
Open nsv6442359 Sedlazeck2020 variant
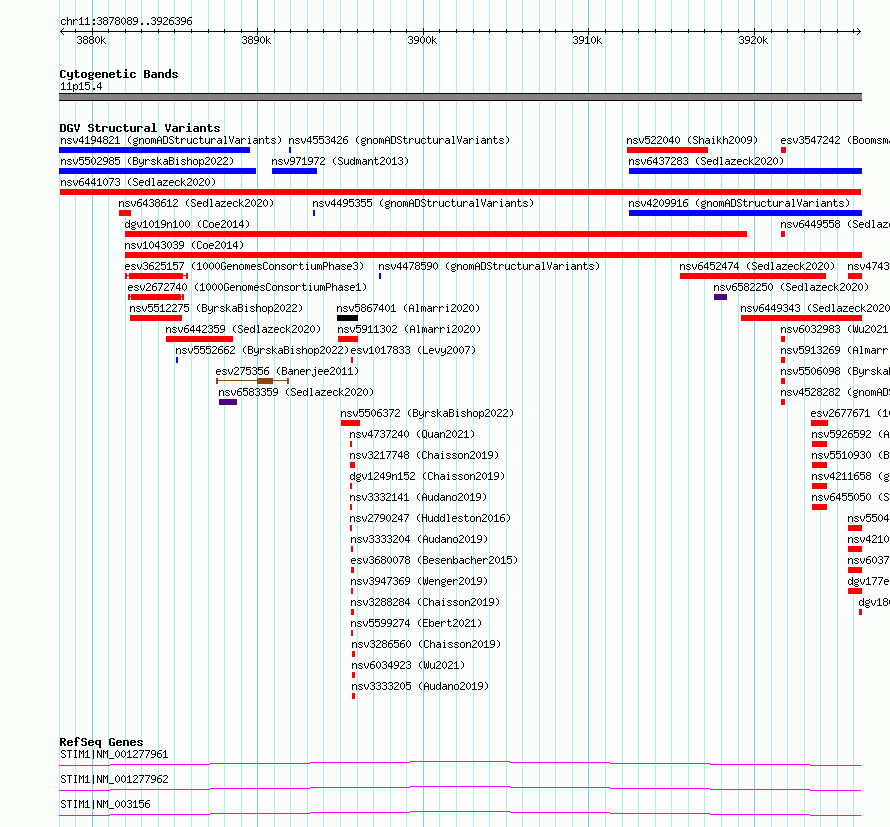tap(243, 329)
